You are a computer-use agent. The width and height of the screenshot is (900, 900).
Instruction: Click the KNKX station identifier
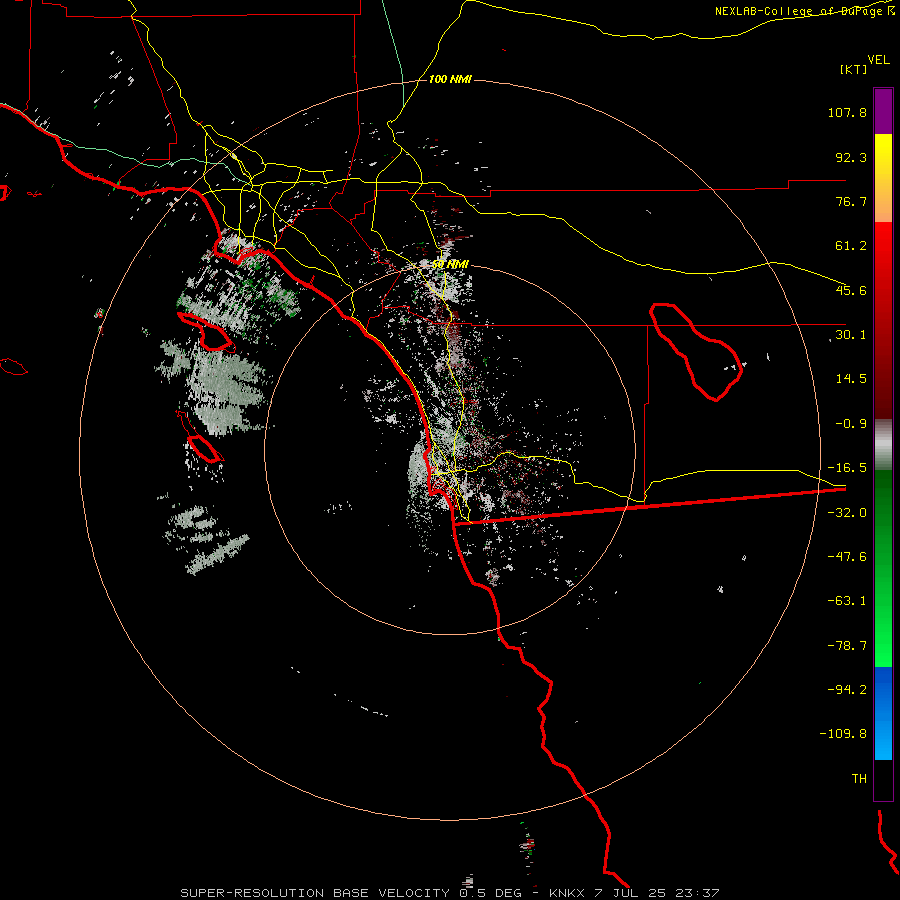coord(567,893)
